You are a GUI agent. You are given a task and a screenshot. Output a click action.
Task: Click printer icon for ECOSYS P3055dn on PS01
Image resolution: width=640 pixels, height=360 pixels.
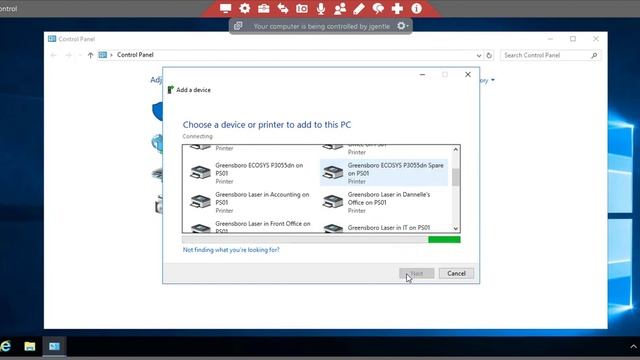tap(200, 172)
